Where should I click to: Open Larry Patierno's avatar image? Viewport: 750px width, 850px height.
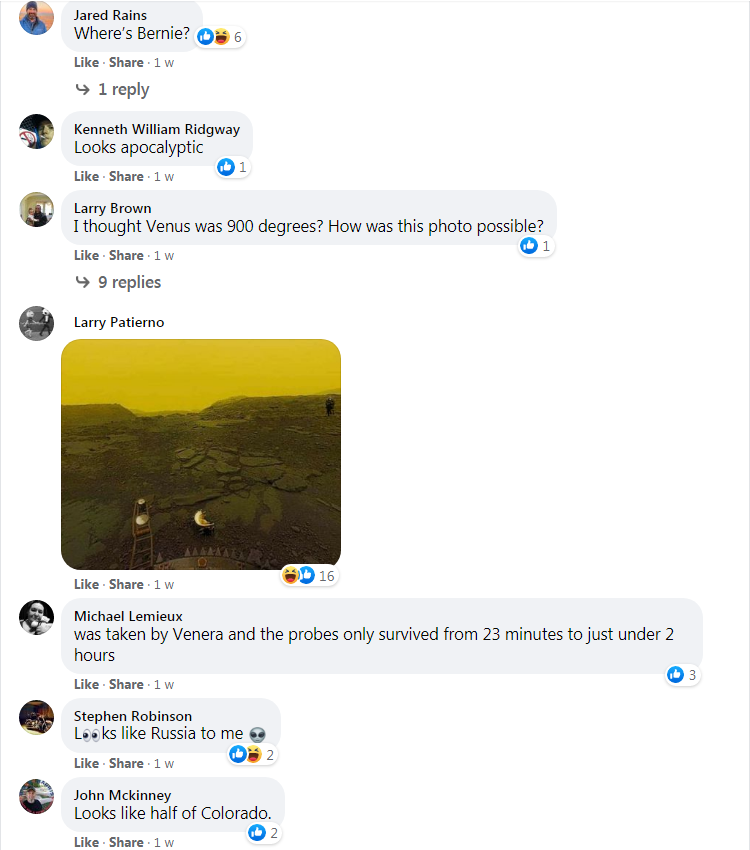36,324
